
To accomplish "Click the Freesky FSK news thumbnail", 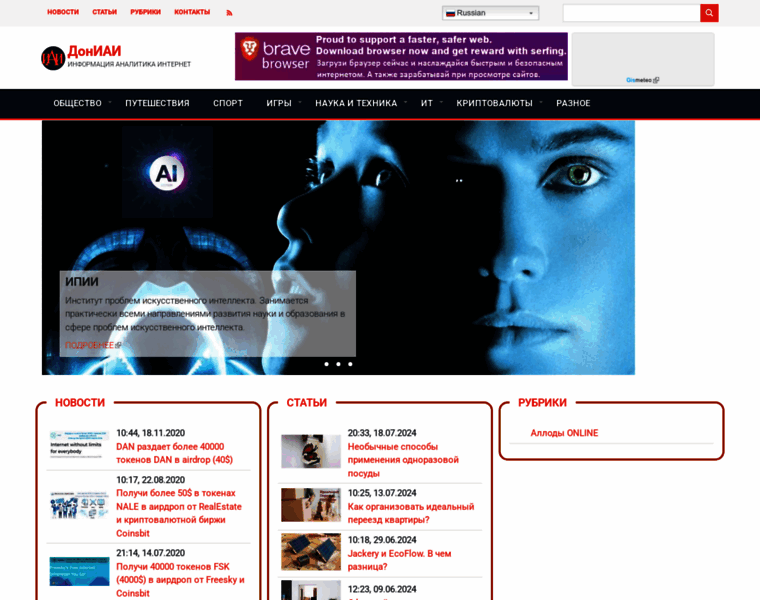I will coord(79,571).
